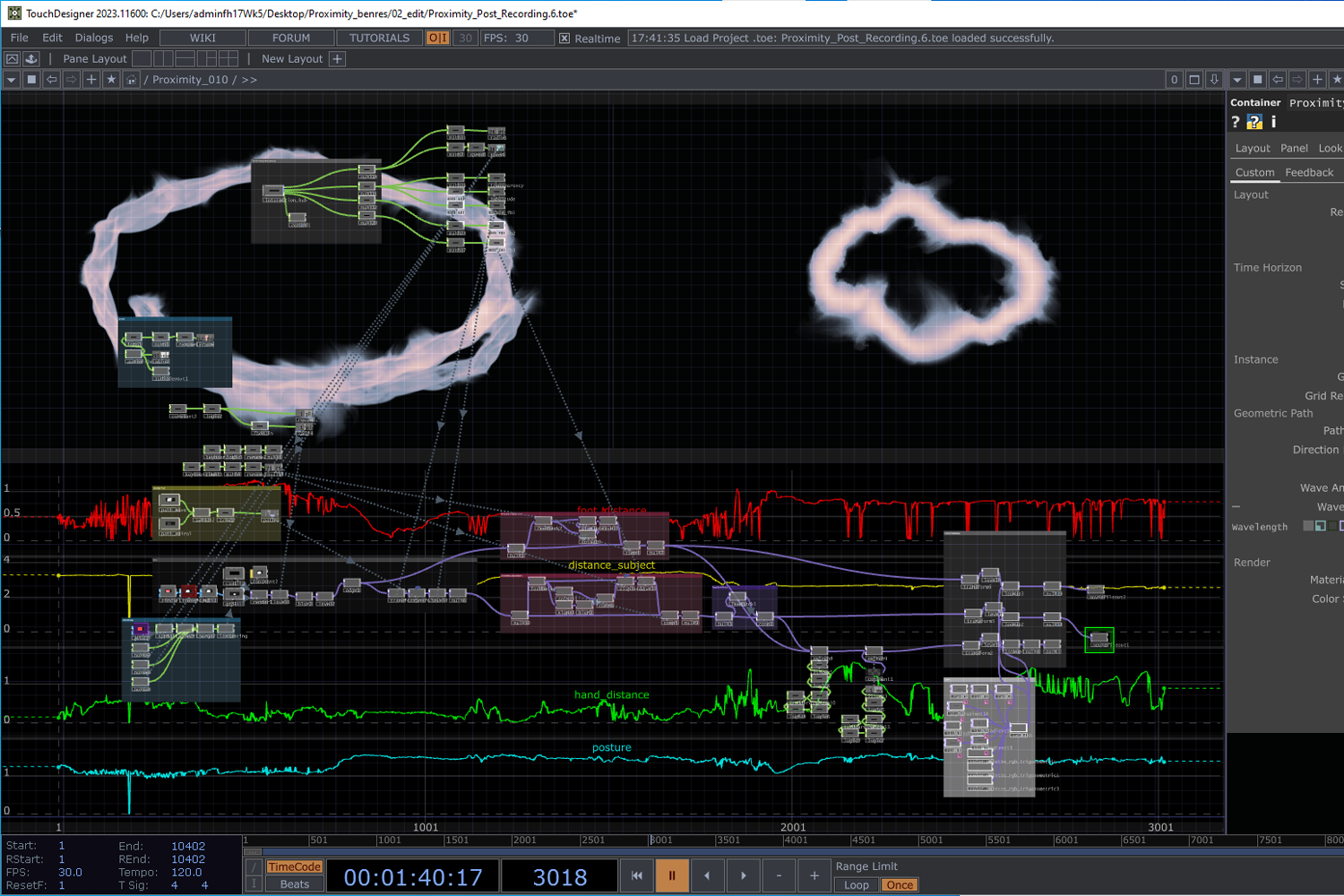Open the TUTORIALS page

(x=378, y=38)
